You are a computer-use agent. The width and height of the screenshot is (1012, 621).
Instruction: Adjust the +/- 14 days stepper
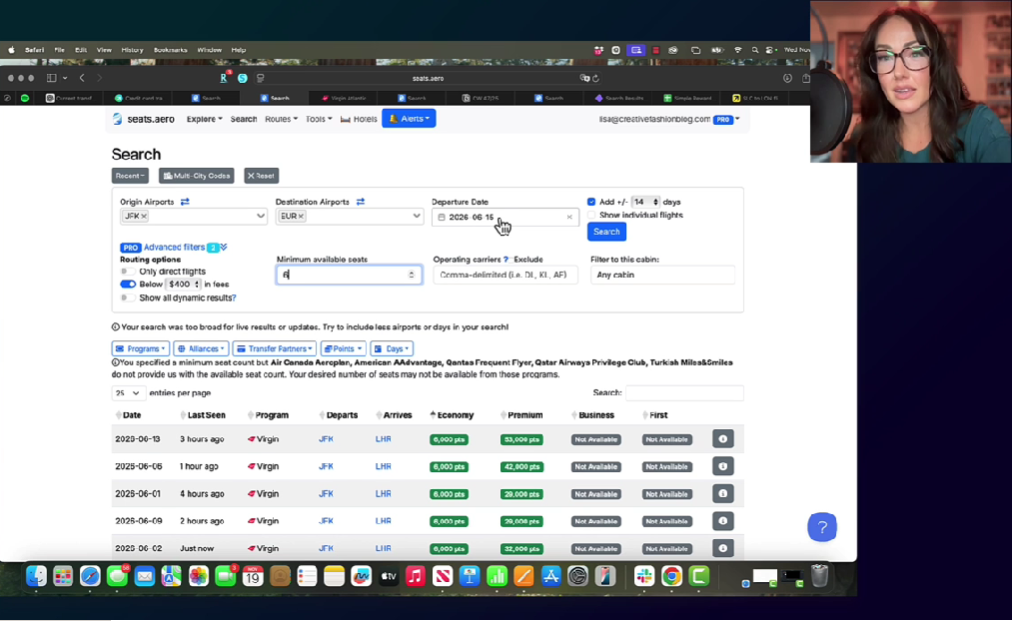(656, 202)
